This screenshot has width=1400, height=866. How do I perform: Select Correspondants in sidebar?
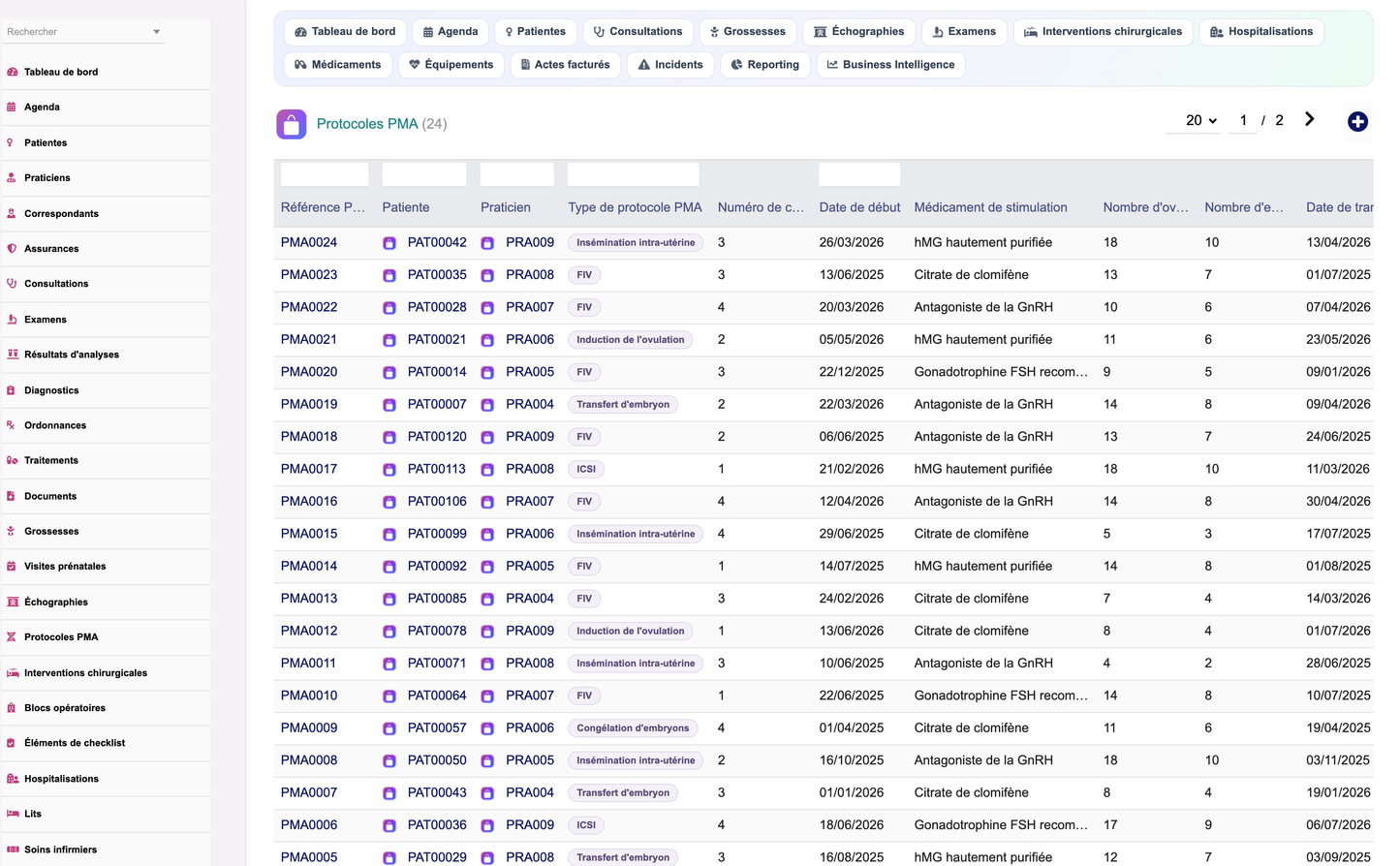pos(105,214)
